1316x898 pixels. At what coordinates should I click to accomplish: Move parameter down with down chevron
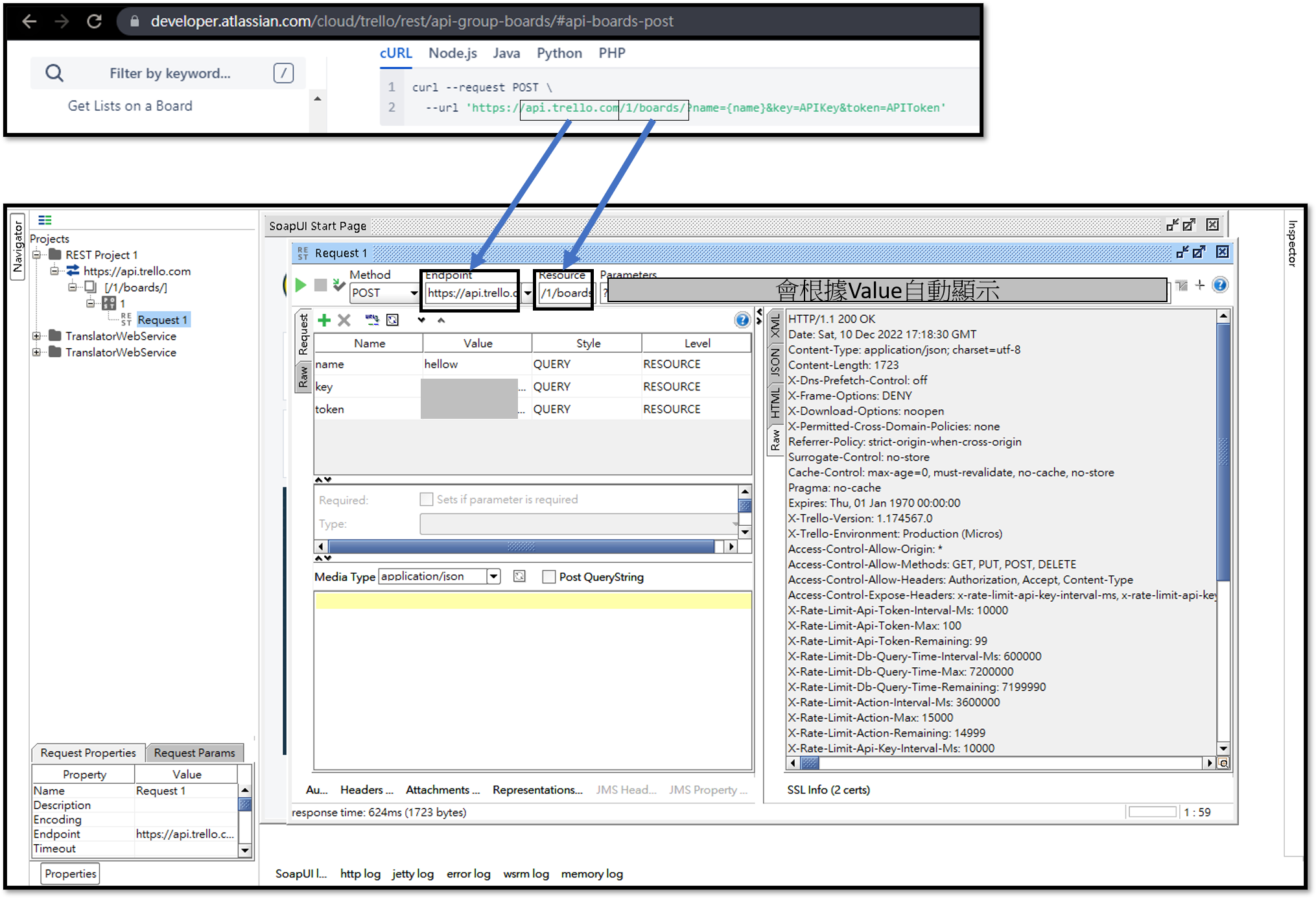tap(421, 320)
